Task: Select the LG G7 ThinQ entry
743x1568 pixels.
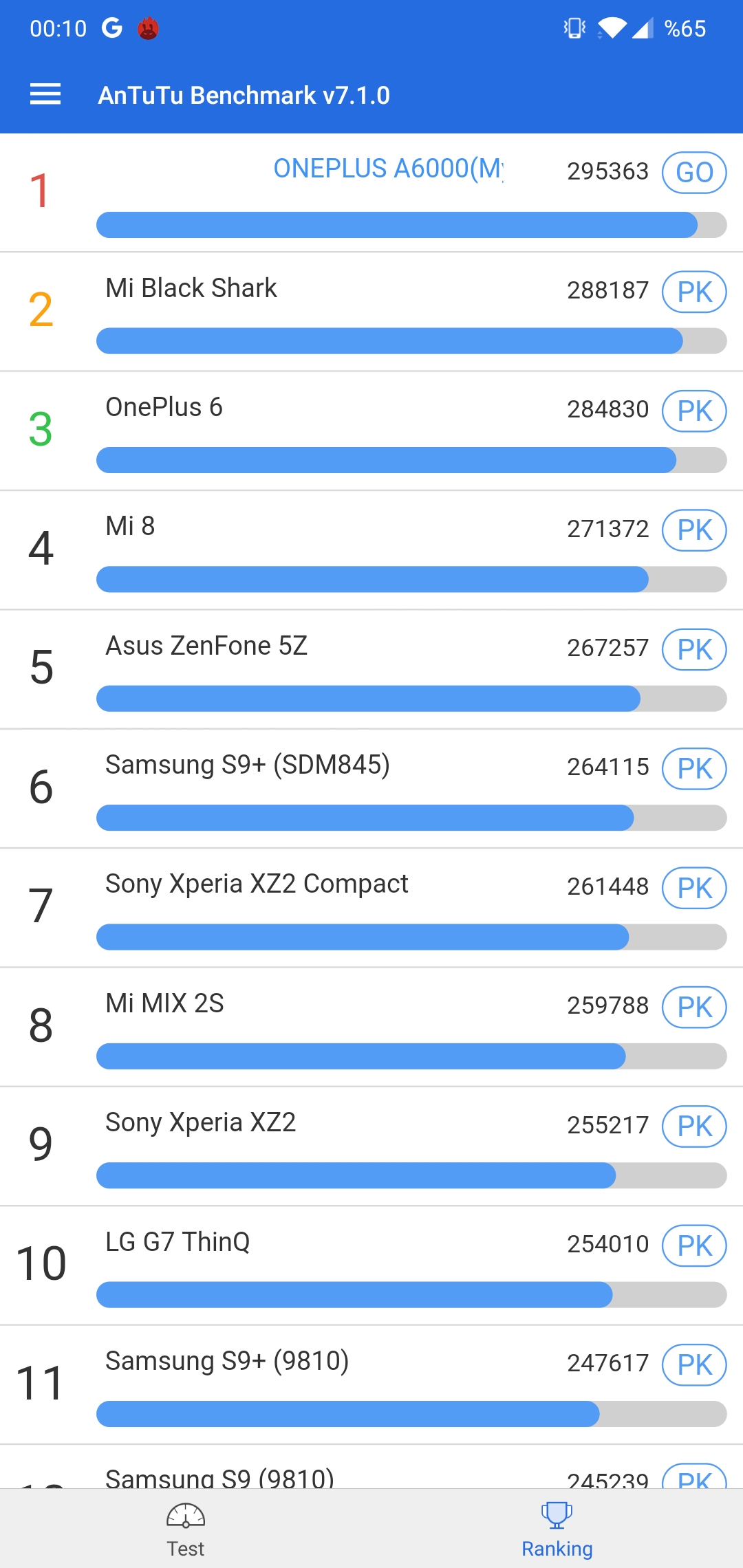Action: (371, 1266)
